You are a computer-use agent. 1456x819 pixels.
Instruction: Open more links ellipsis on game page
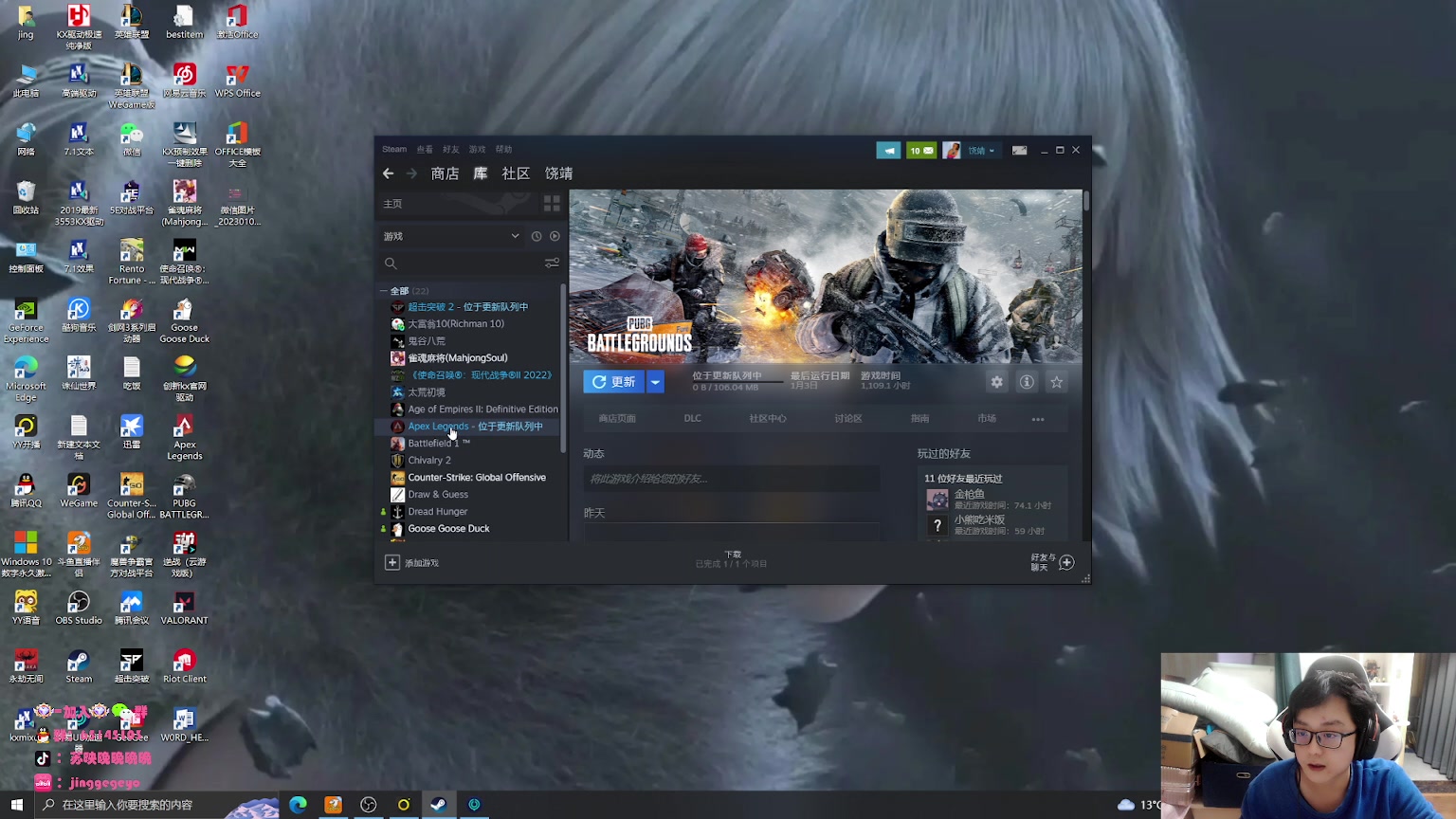pyautogui.click(x=1038, y=419)
